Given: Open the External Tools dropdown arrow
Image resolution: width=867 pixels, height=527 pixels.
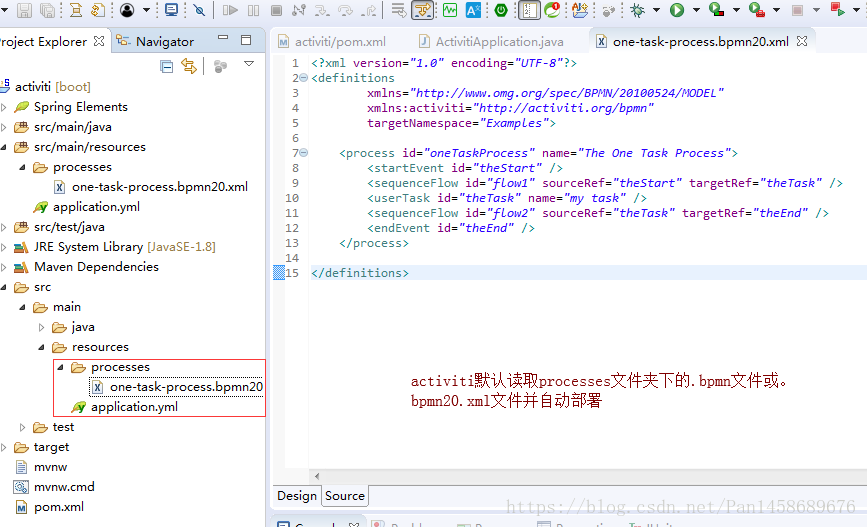Looking at the screenshot, I should point(776,10).
